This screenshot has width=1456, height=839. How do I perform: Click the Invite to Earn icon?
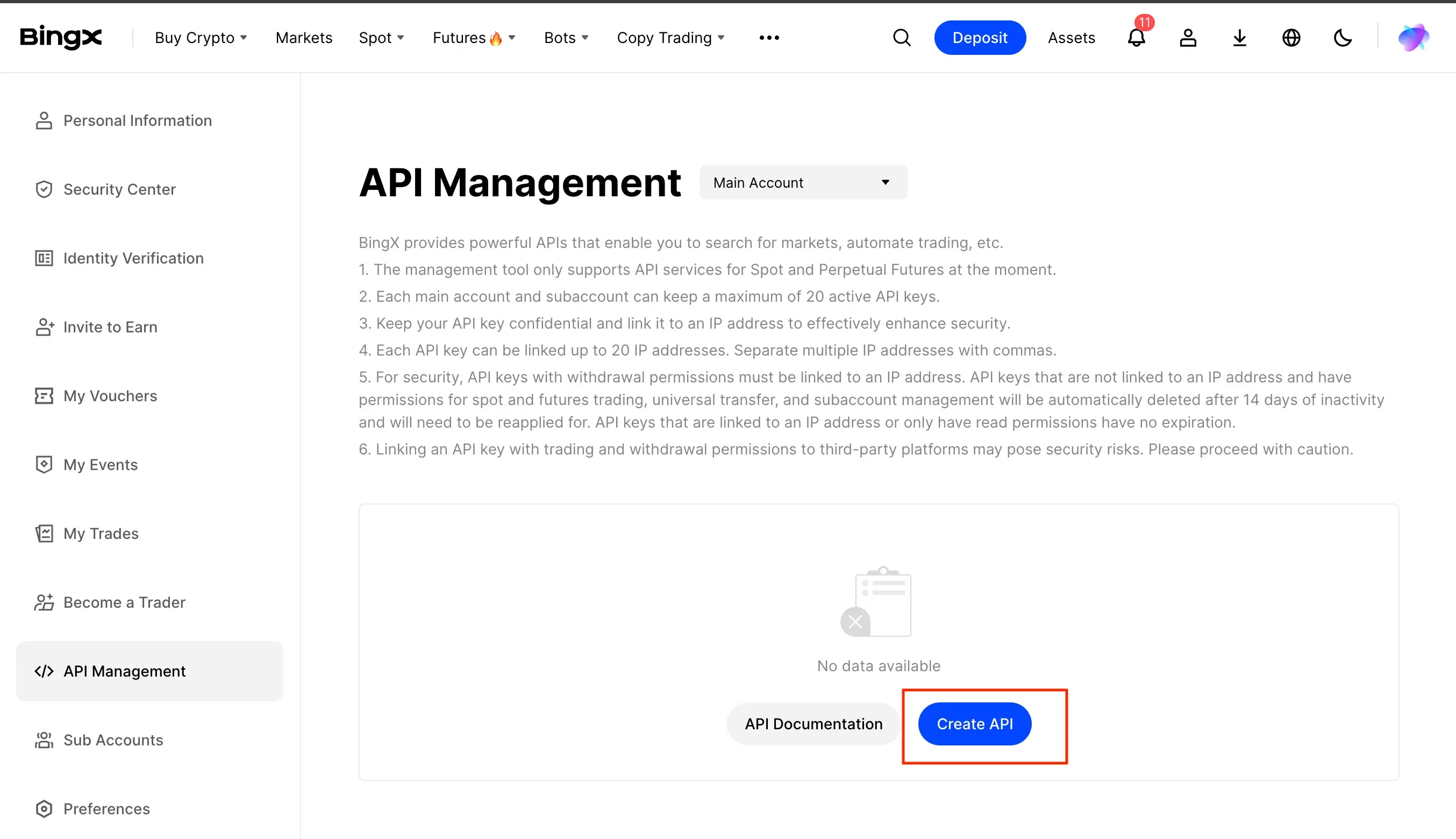44,327
